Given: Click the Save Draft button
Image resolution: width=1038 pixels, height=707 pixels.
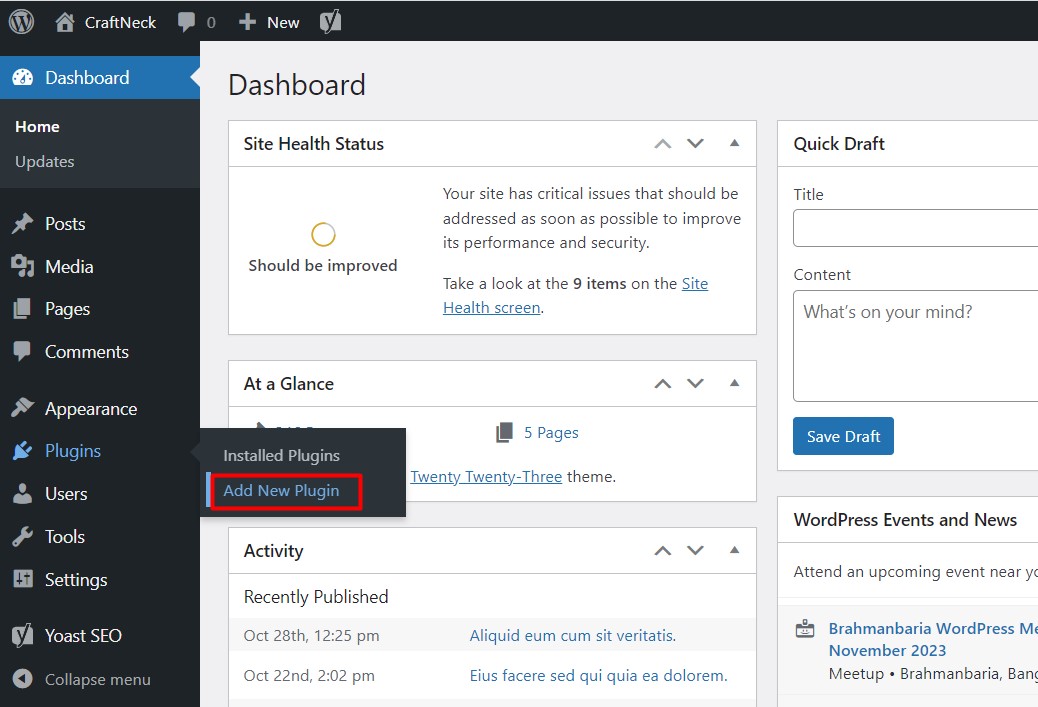Looking at the screenshot, I should (843, 436).
